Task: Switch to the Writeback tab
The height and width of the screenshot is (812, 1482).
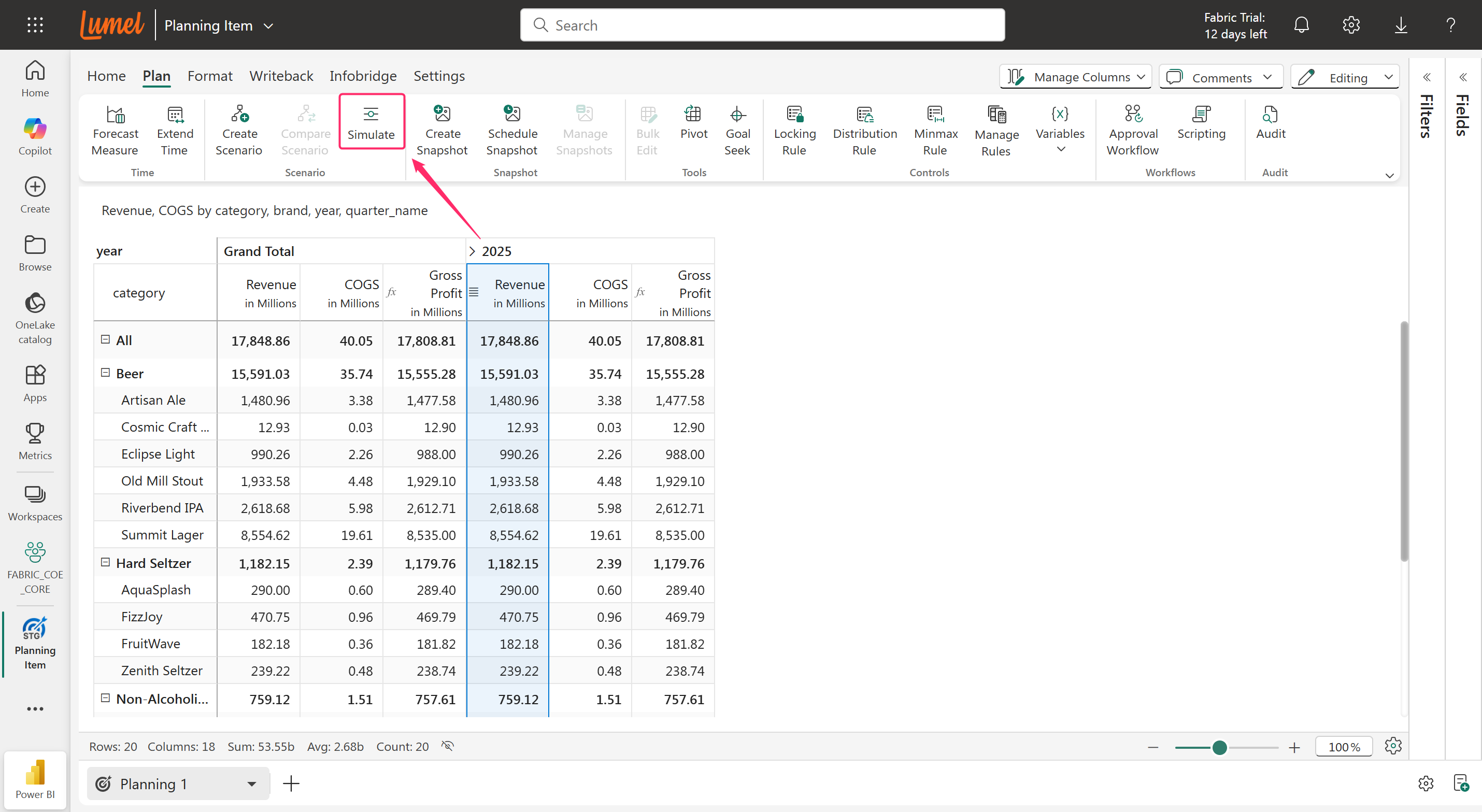Action: click(281, 76)
